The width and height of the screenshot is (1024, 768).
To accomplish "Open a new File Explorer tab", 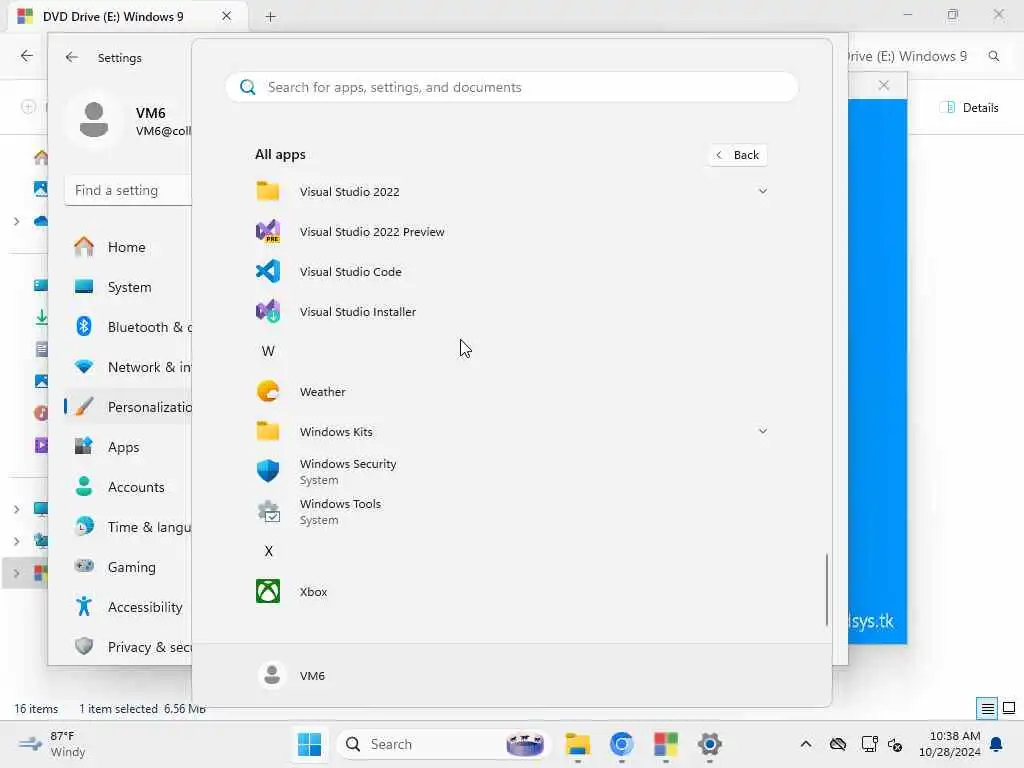I will click(x=270, y=17).
